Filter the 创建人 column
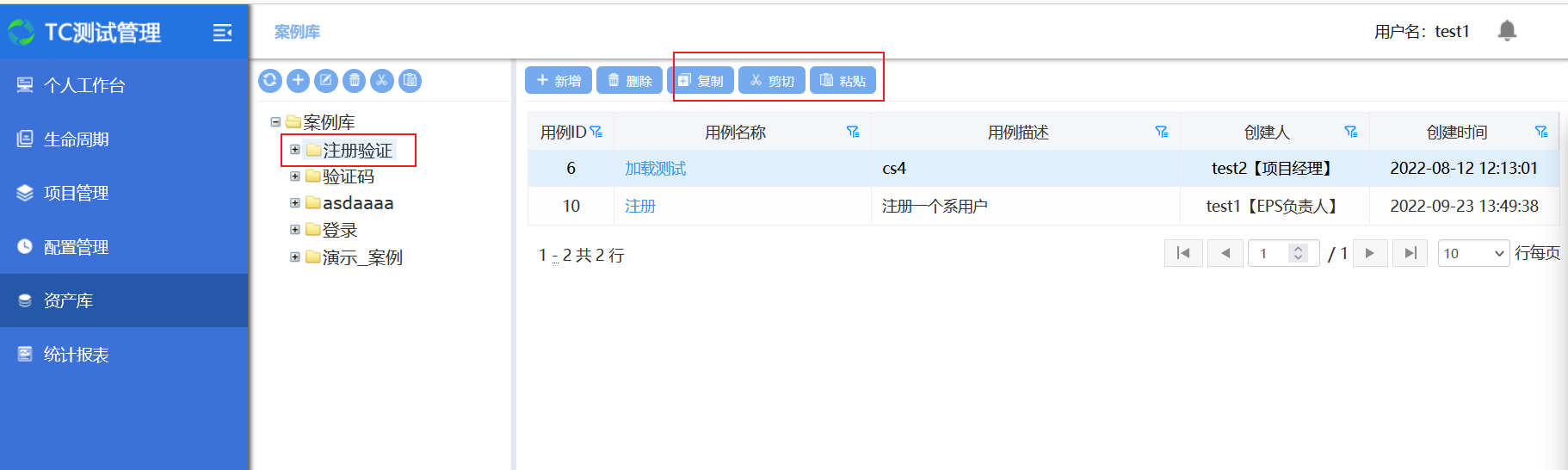The image size is (1568, 470). tap(1351, 132)
